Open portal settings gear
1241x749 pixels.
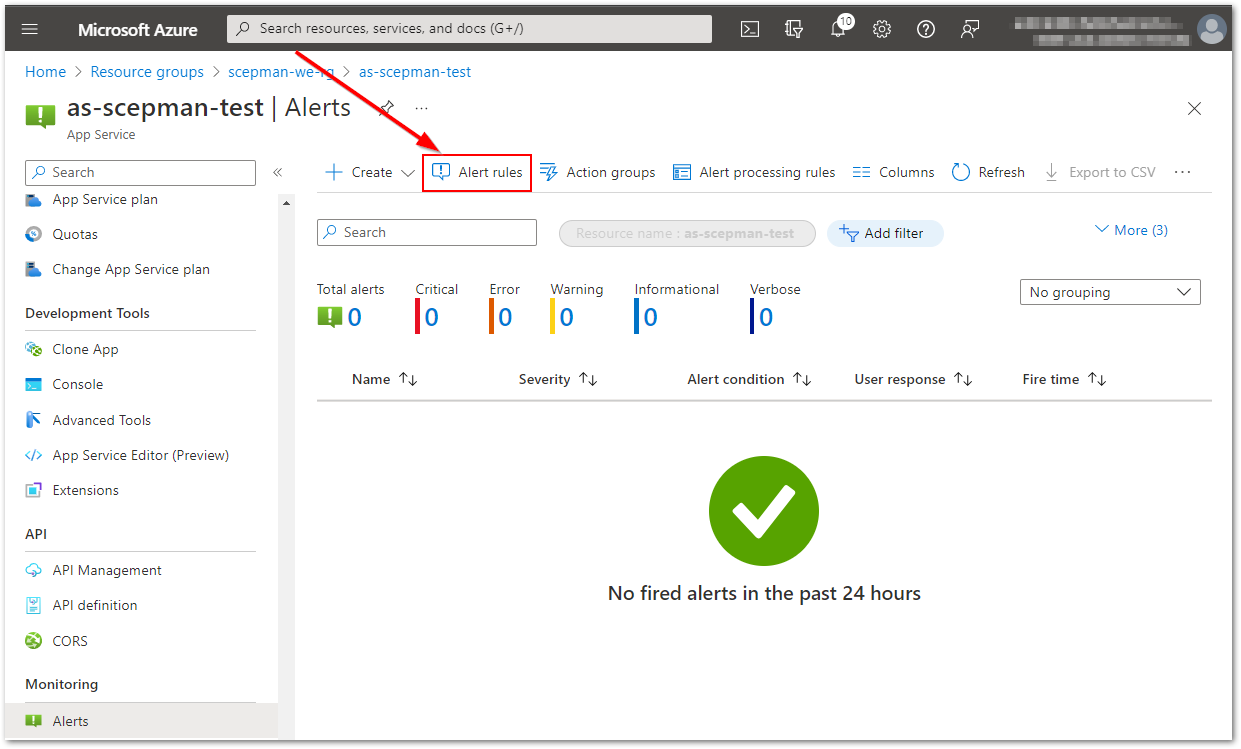[x=882, y=29]
